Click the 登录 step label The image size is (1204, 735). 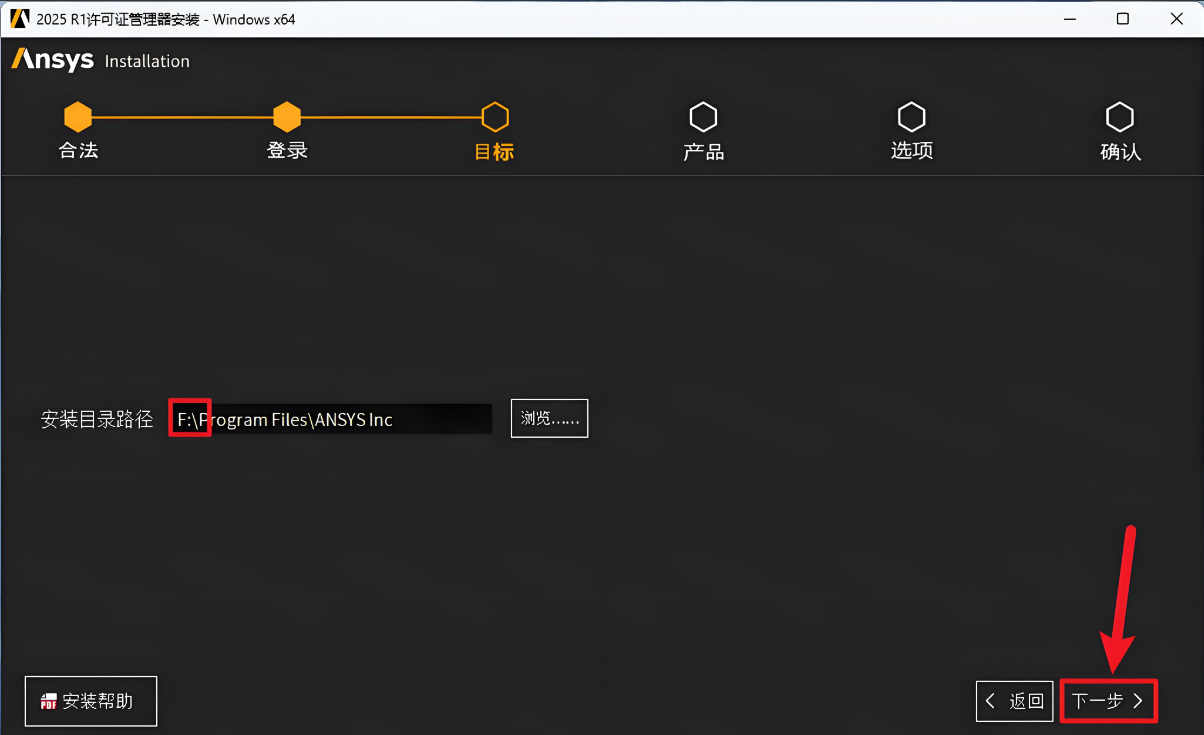(x=287, y=151)
